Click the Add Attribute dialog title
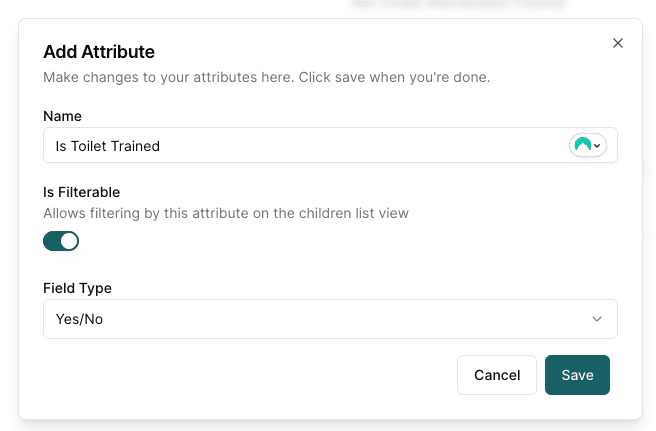 [x=99, y=52]
